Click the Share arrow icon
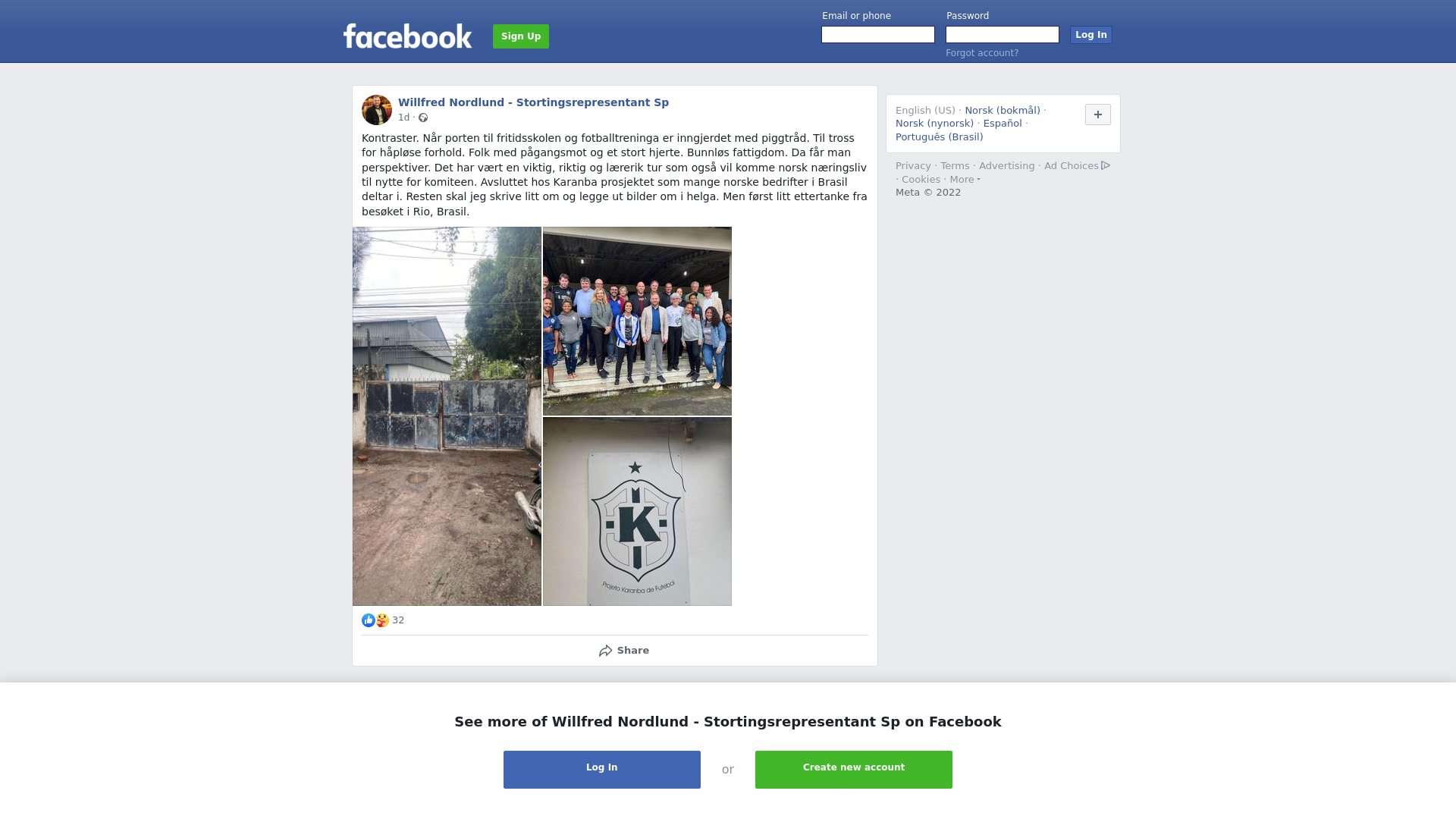Screen dimensions: 1456x819 [606, 651]
